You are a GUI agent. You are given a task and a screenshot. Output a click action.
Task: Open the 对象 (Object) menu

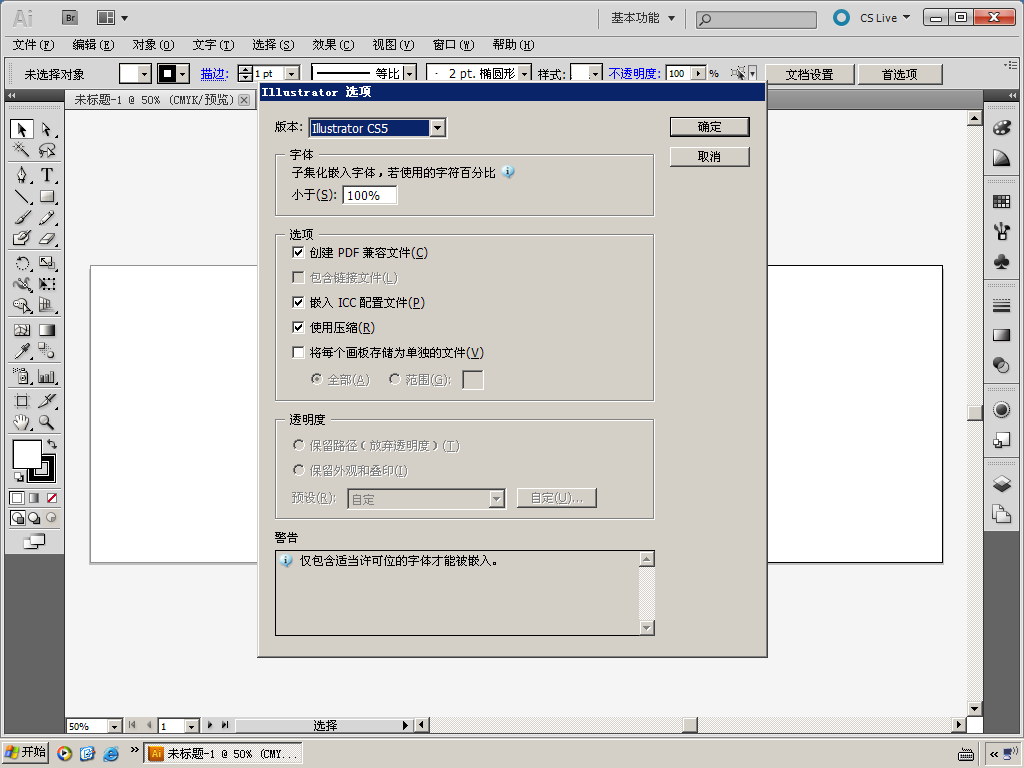coord(153,44)
